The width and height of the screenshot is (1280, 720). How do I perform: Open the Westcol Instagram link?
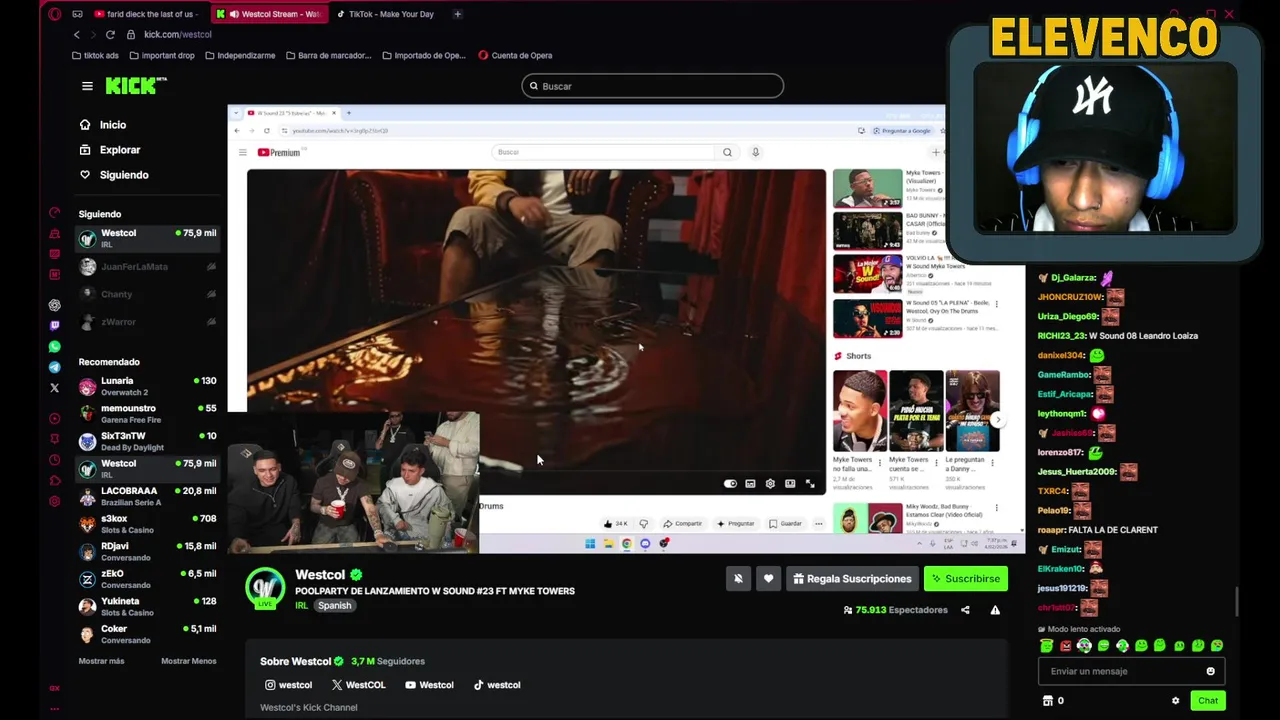click(288, 685)
